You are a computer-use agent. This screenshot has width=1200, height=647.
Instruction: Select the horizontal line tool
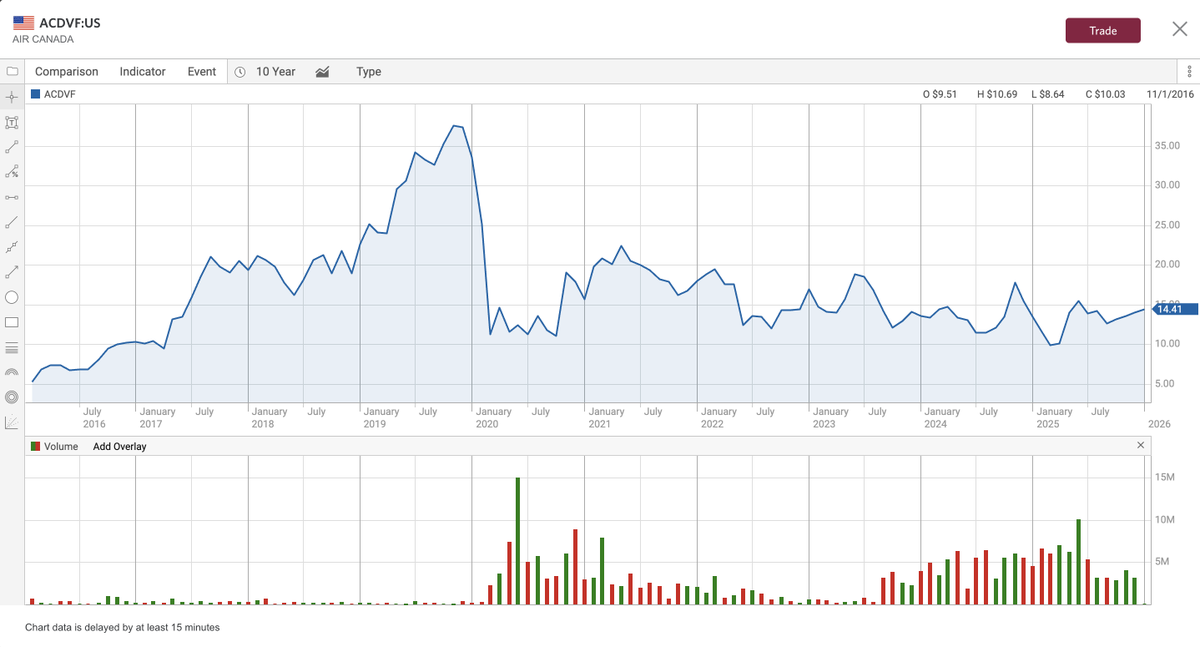point(12,198)
